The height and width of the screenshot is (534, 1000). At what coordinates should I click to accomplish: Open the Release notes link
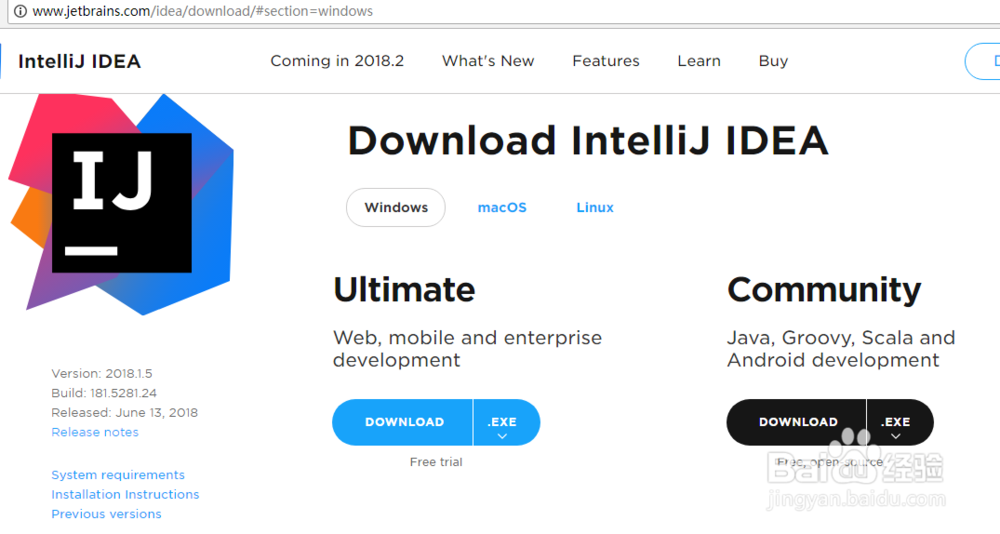tap(95, 432)
